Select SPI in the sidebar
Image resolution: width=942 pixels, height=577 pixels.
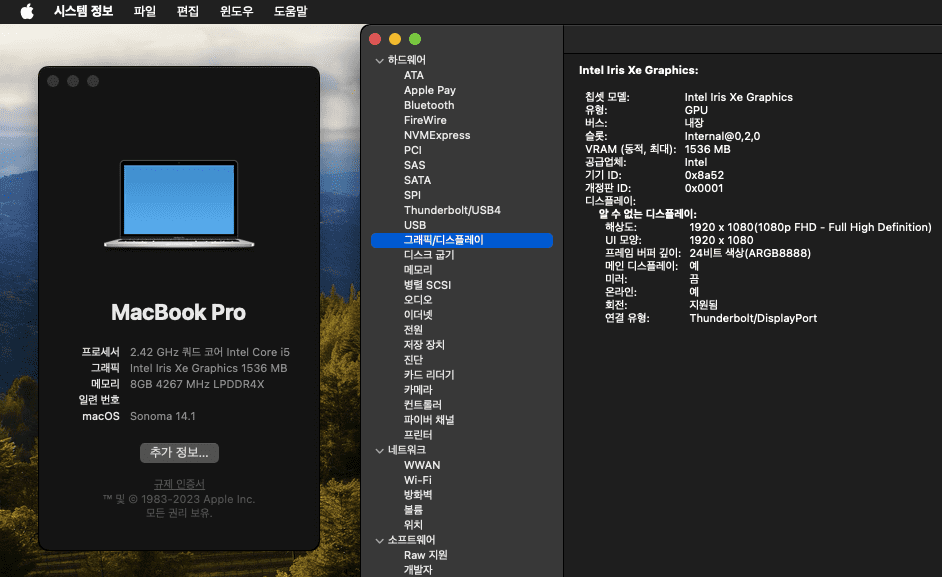point(412,195)
